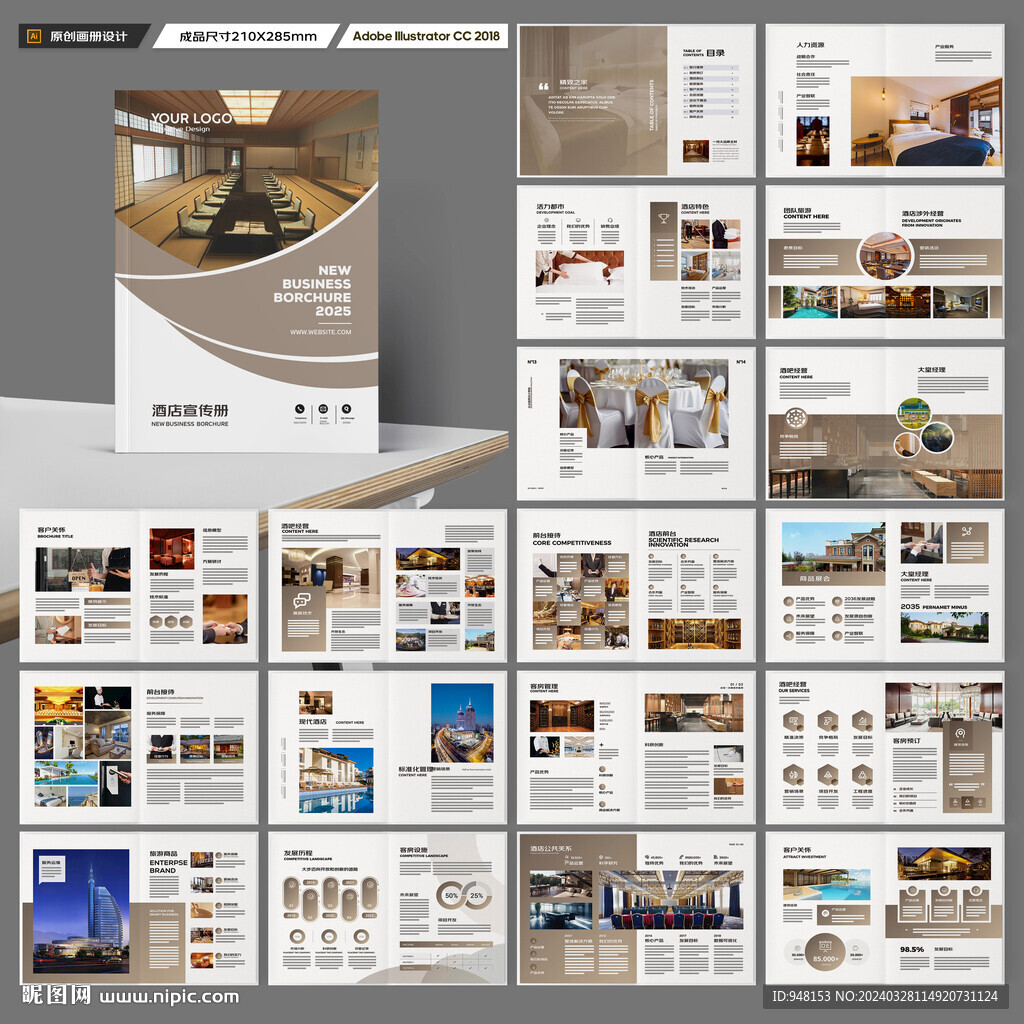
Task: Click the 目录 contents heading
Action: (x=716, y=53)
